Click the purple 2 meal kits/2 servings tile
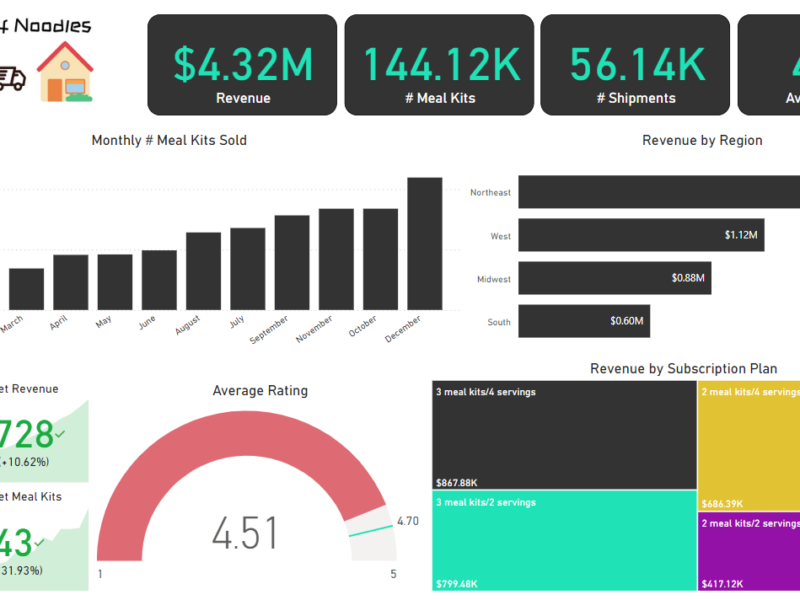The image size is (800, 600). (x=749, y=550)
